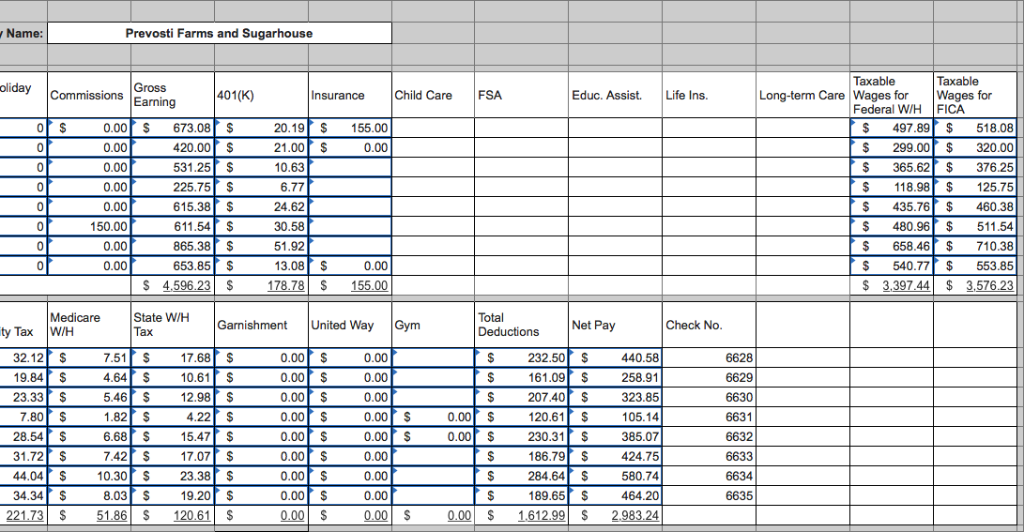Image resolution: width=1024 pixels, height=532 pixels.
Task: Click gross earning value 225.75
Action: pos(172,187)
